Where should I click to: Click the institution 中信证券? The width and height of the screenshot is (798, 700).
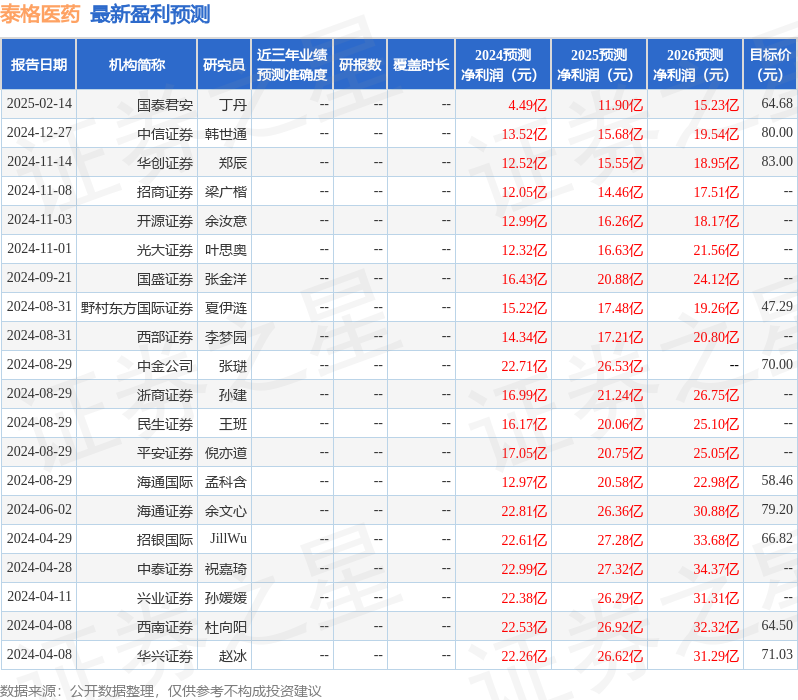click(x=165, y=134)
